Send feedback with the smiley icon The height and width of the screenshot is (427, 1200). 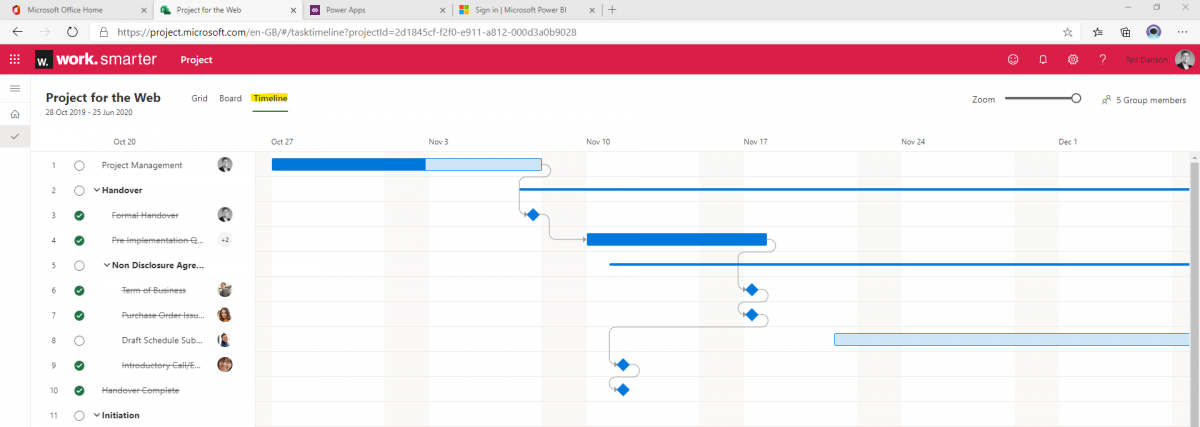(1012, 60)
